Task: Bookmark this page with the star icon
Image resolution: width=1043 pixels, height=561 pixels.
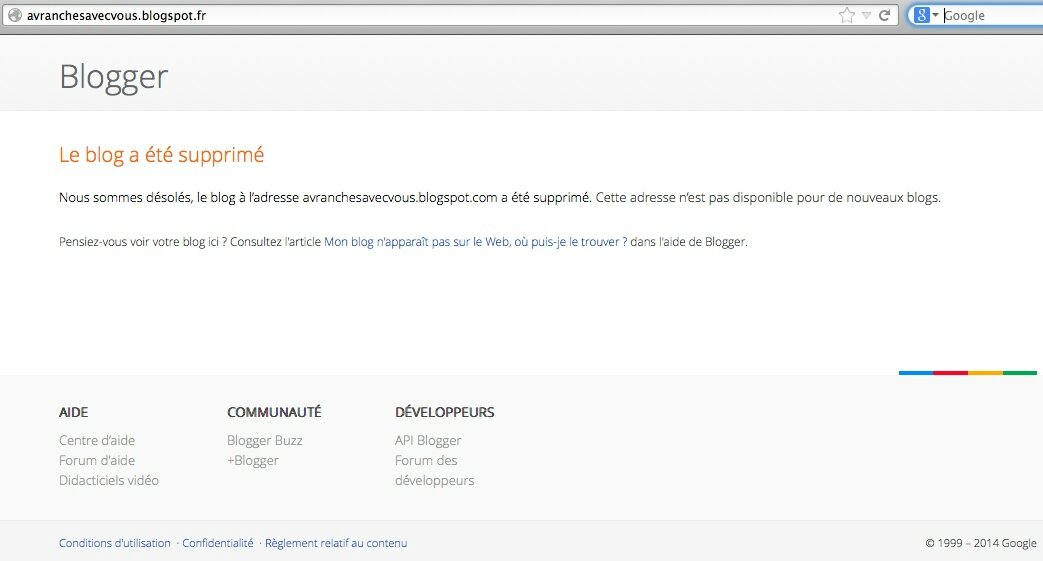Action: (x=847, y=15)
